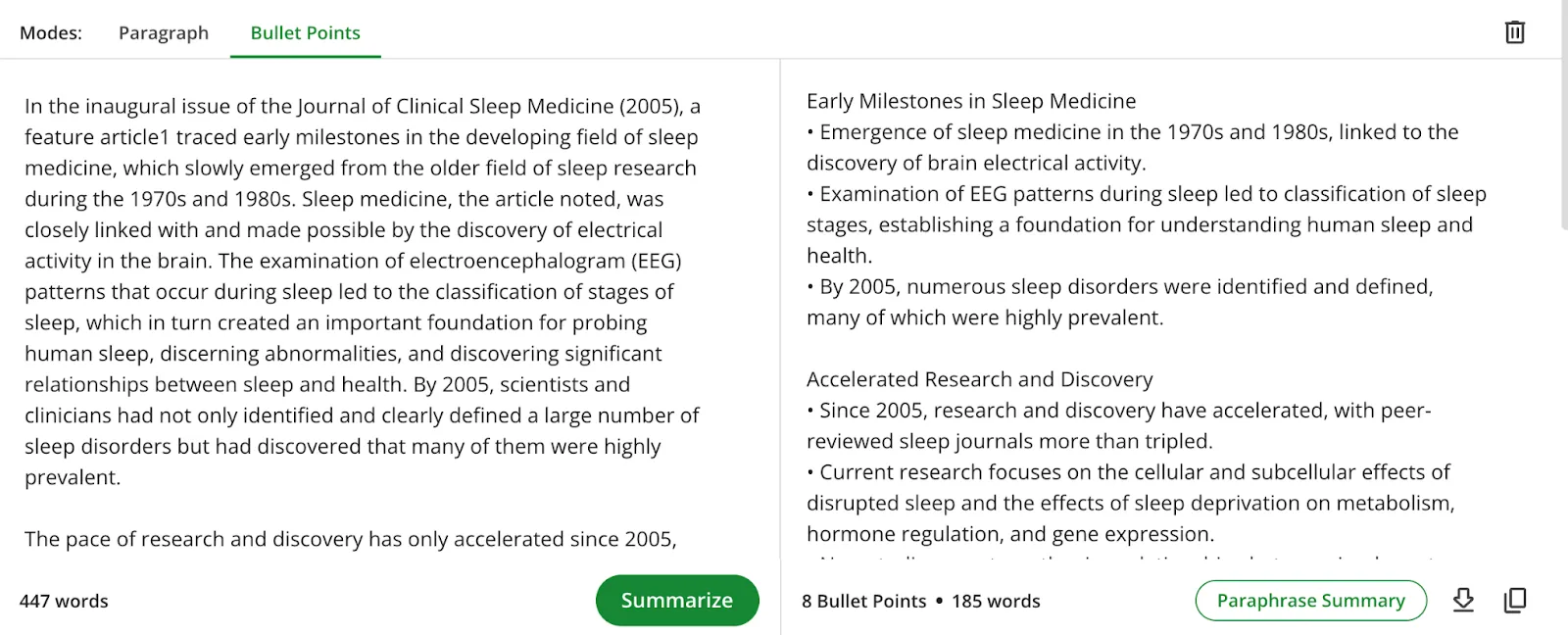Click the bullet beginning 'By 2005, numerous sleep disorders'
The height and width of the screenshot is (635, 1568).
[1119, 302]
